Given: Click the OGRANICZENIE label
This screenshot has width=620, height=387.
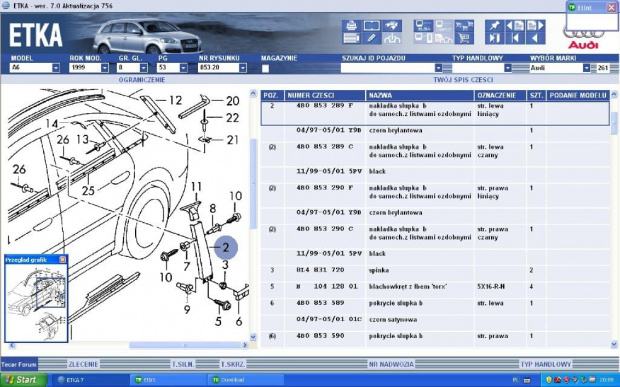Looking at the screenshot, I should click(x=142, y=80).
